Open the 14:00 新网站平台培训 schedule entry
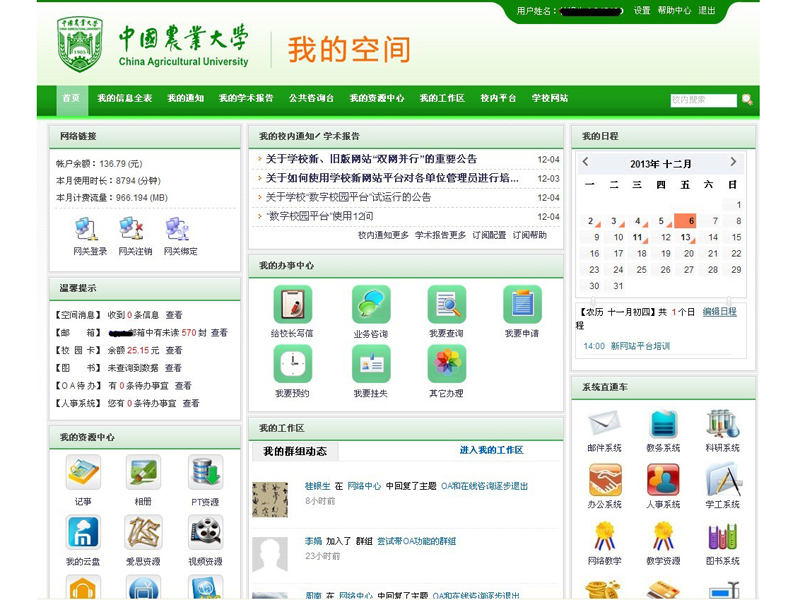This screenshot has width=800, height=600. click(627, 346)
